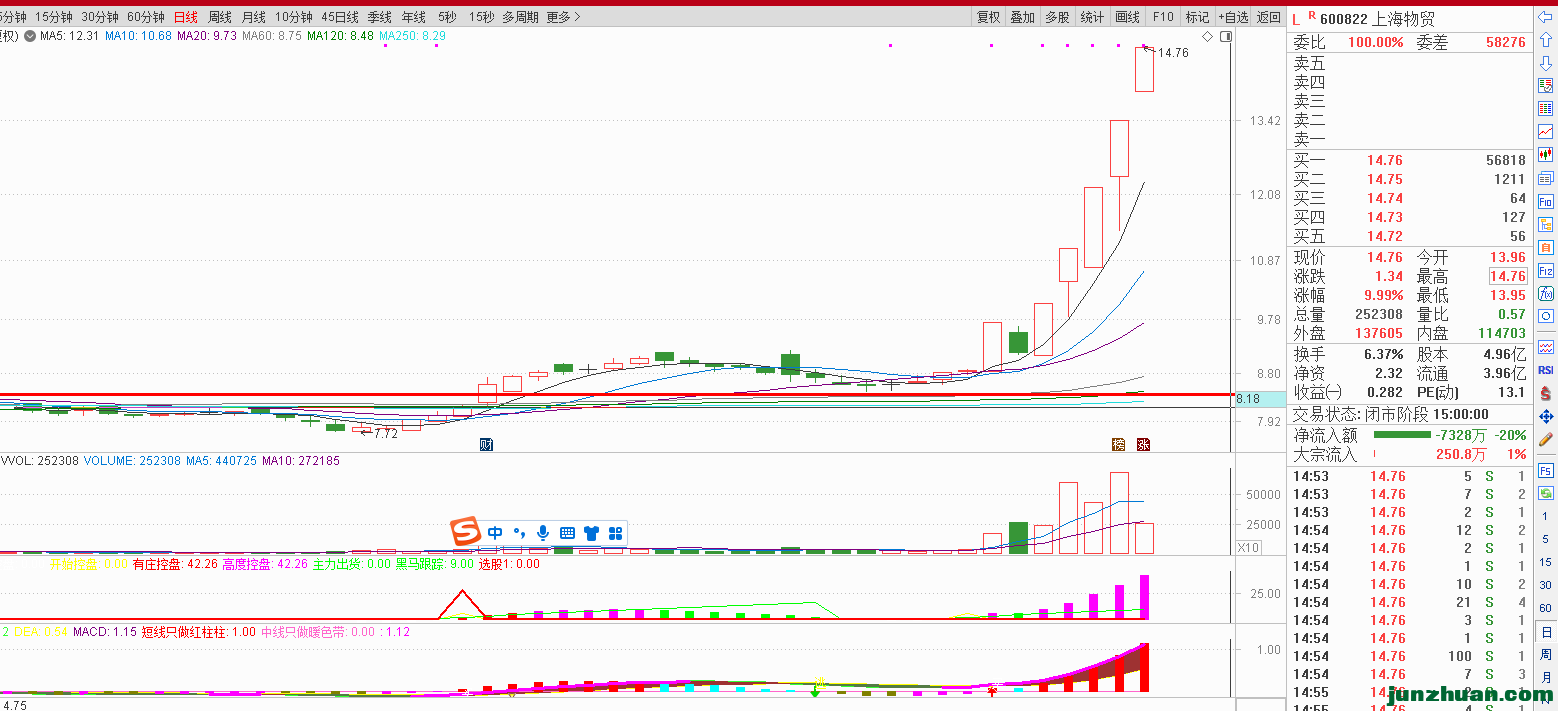Click the candlestick chart icon in sidebar
1558x711 pixels.
[x=1546, y=154]
